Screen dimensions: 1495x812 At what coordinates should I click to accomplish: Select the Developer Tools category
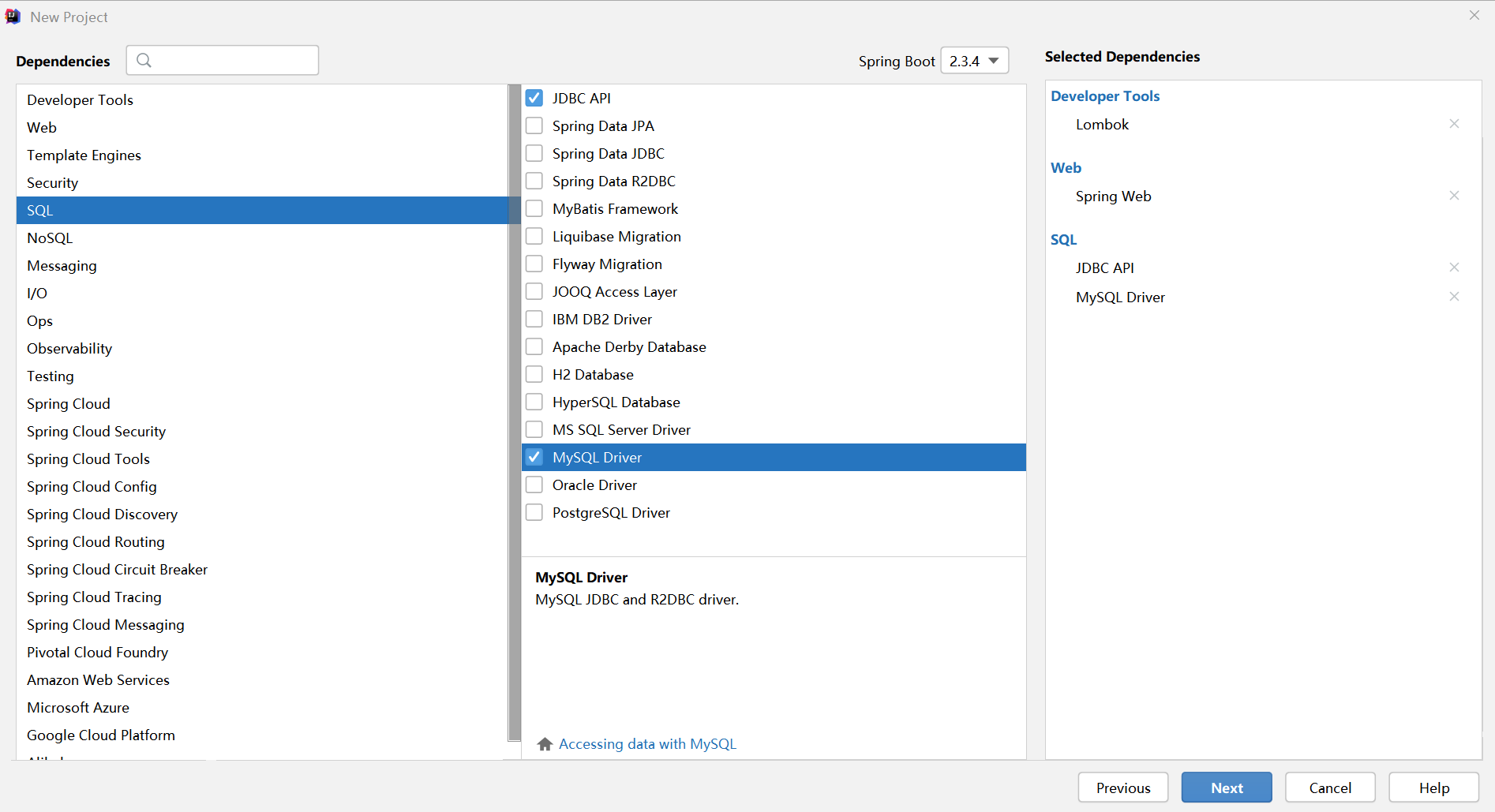point(262,99)
